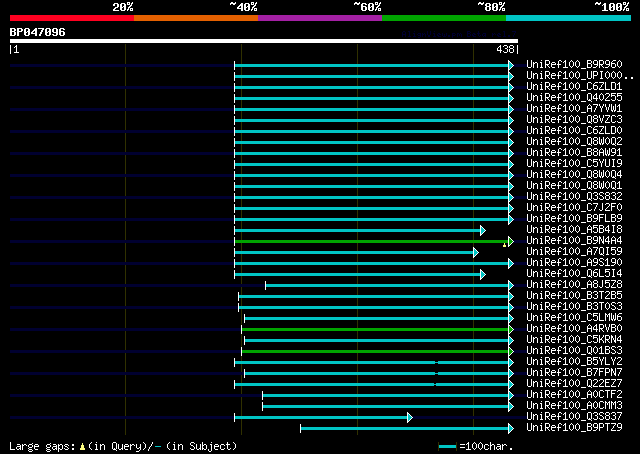Select the UniRef100_Q01BS3 label

click(x=574, y=351)
